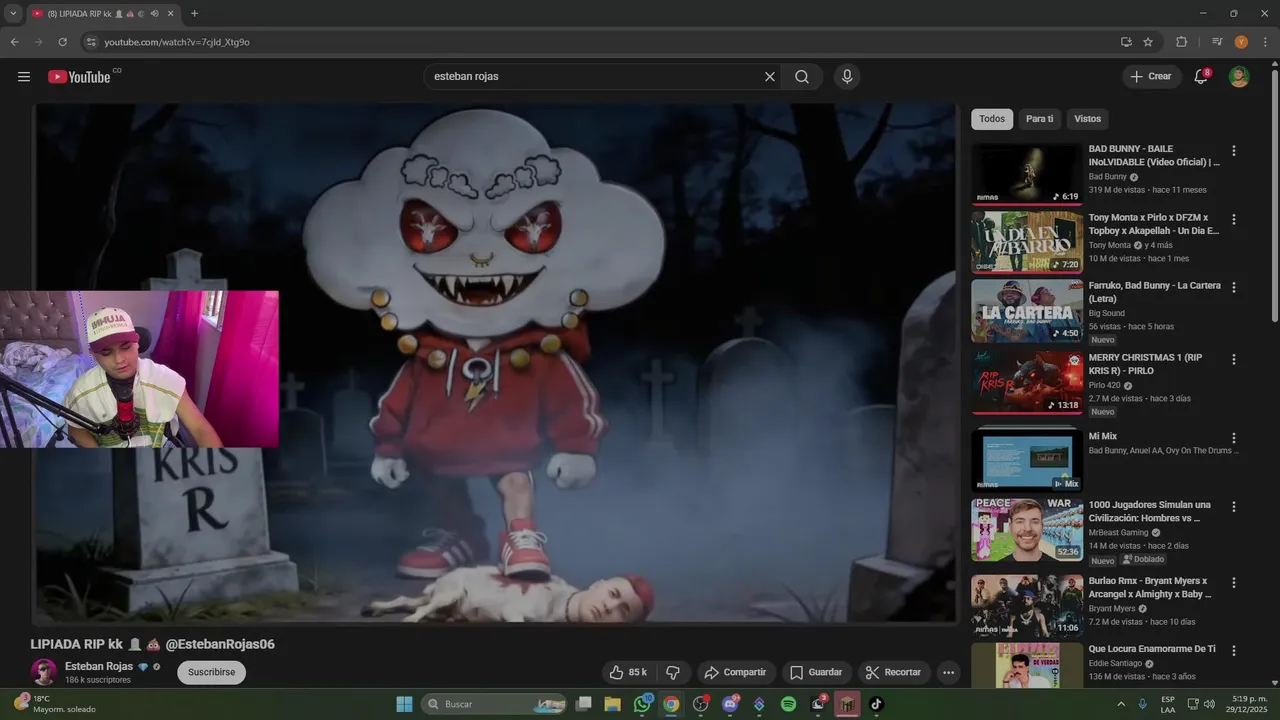Open options menu for Que Locura Enamorarme video
The image size is (1280, 720).
(x=1233, y=650)
